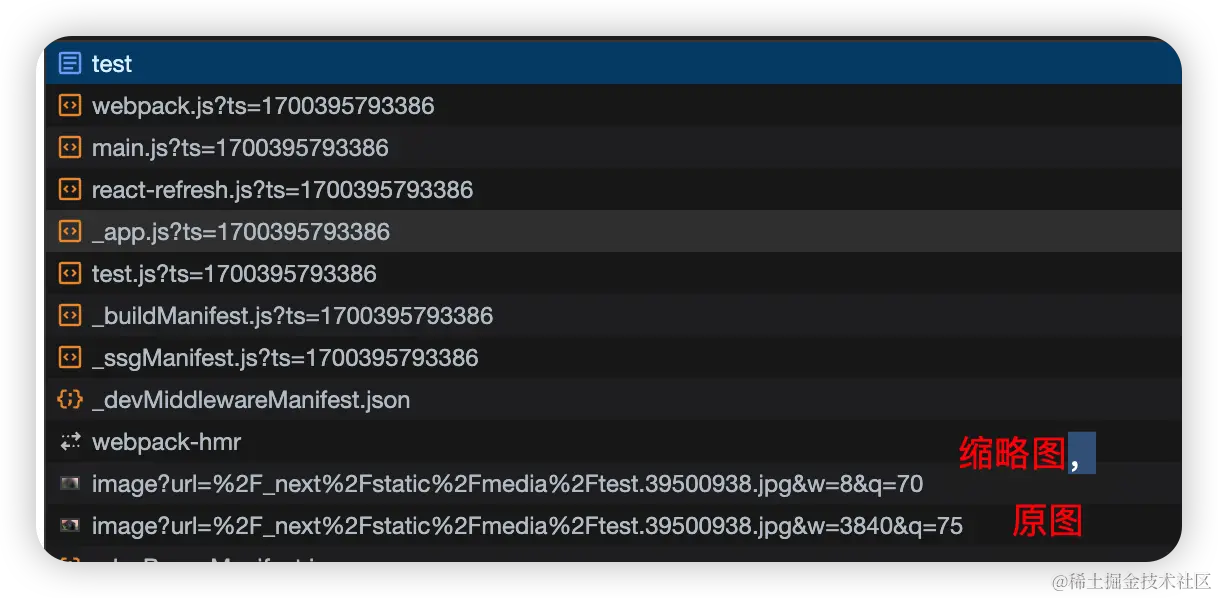Open the image request with w=8&q=70
The image size is (1218, 598).
(613, 484)
